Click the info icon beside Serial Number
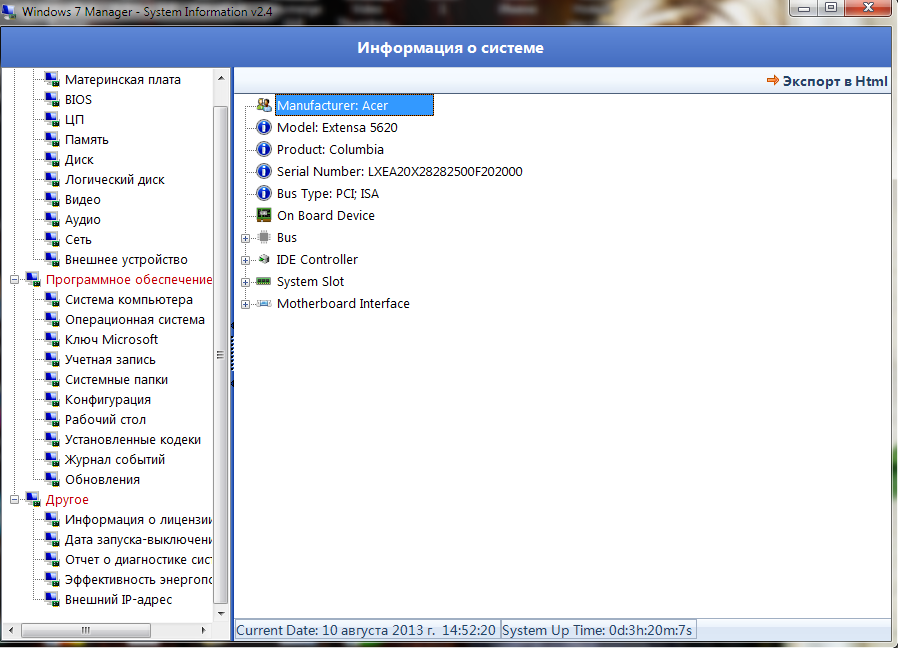The image size is (898, 648). (x=263, y=171)
